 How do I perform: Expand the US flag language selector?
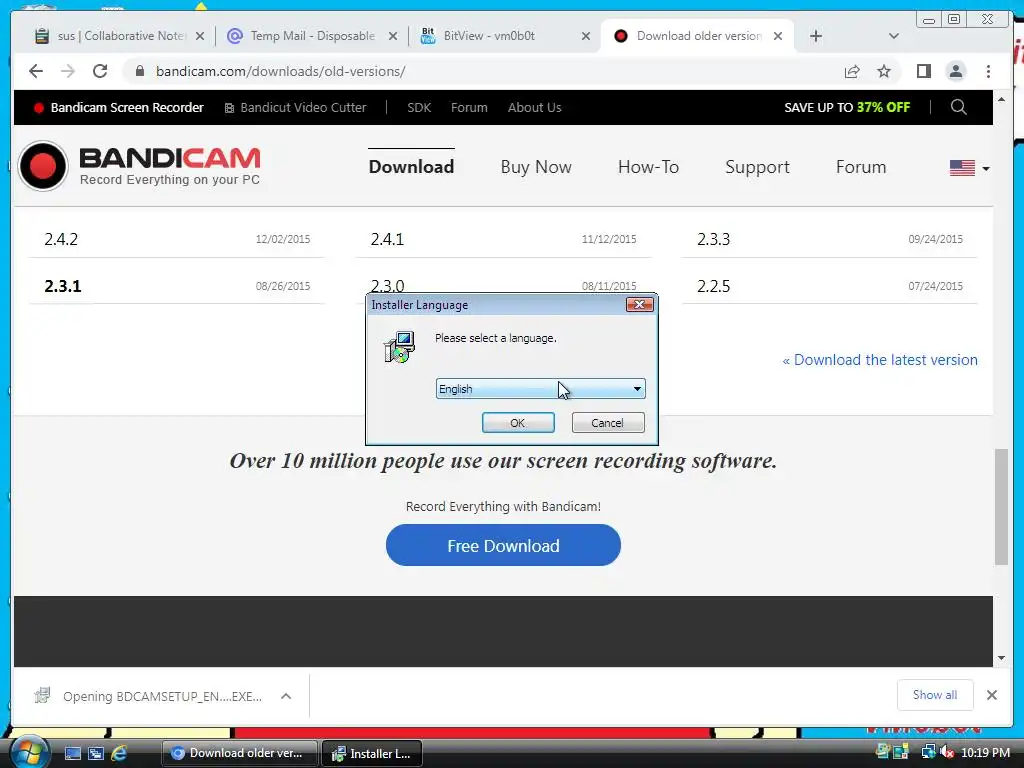pyautogui.click(x=969, y=168)
